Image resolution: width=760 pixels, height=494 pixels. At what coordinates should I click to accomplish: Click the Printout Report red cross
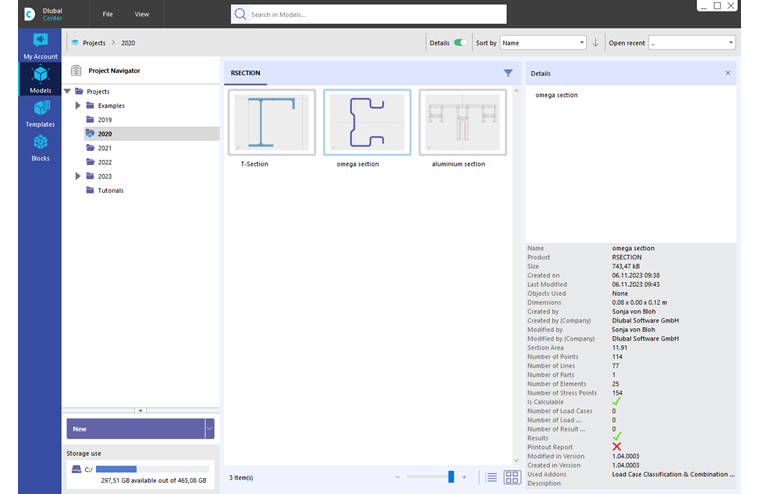(x=617, y=446)
